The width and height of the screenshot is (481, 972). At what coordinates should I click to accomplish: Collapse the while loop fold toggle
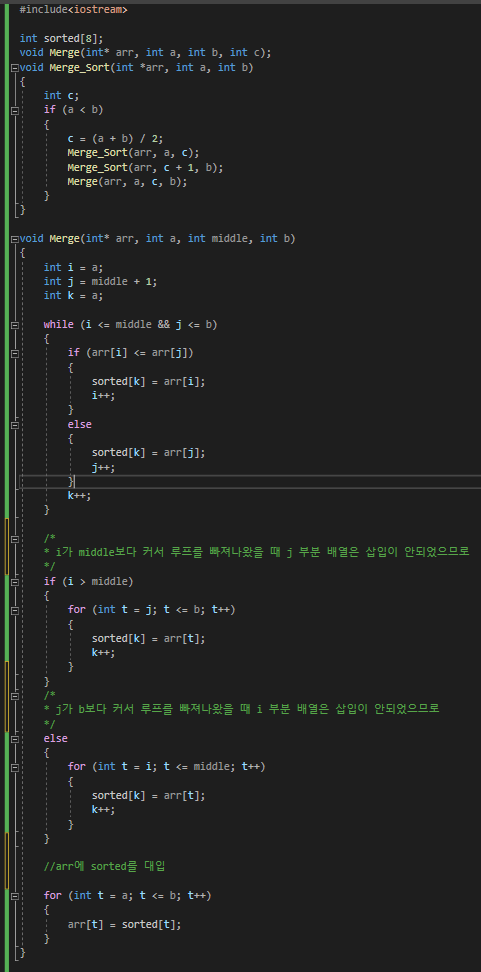[15, 324]
